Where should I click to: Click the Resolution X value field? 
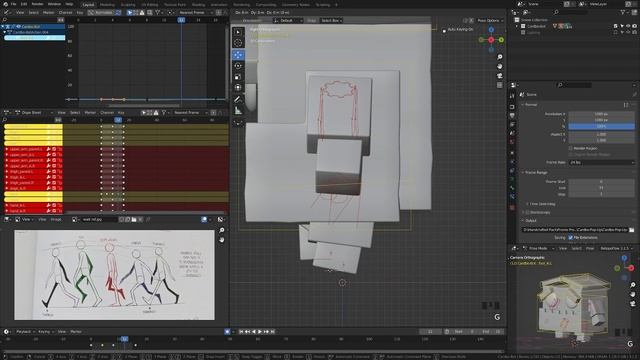click(602, 114)
